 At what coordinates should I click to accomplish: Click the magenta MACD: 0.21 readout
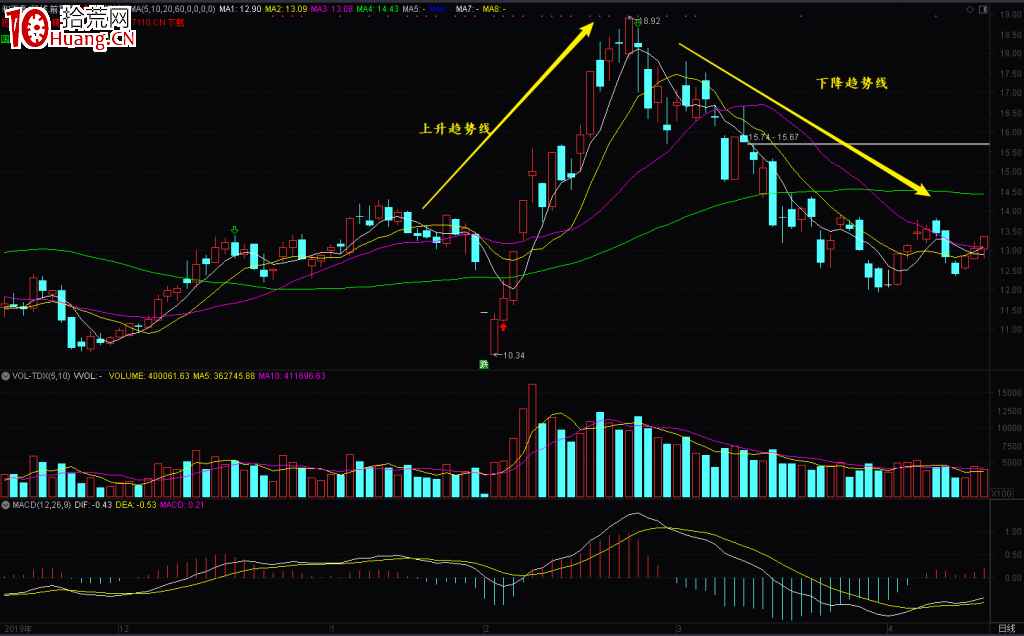point(182,505)
